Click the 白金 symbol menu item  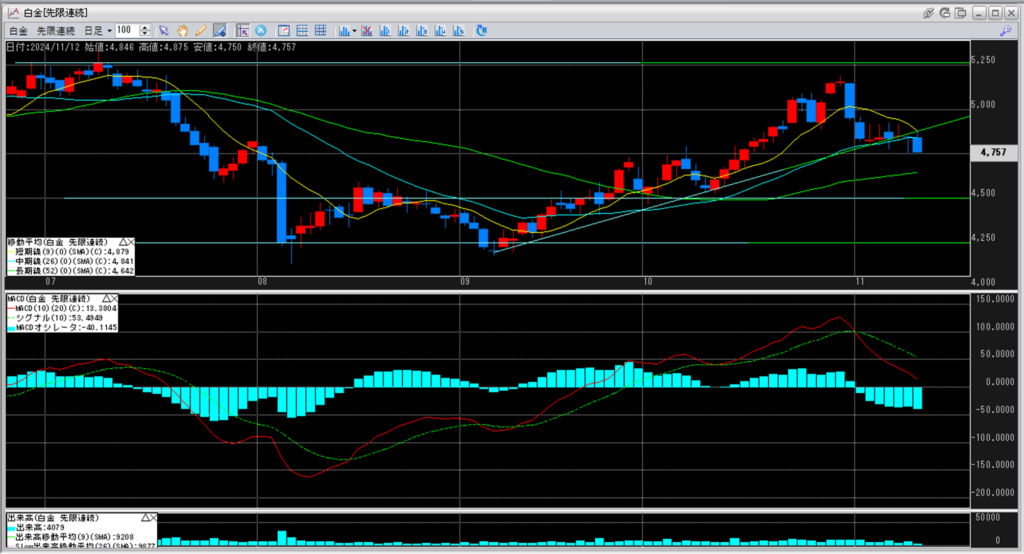[x=18, y=31]
